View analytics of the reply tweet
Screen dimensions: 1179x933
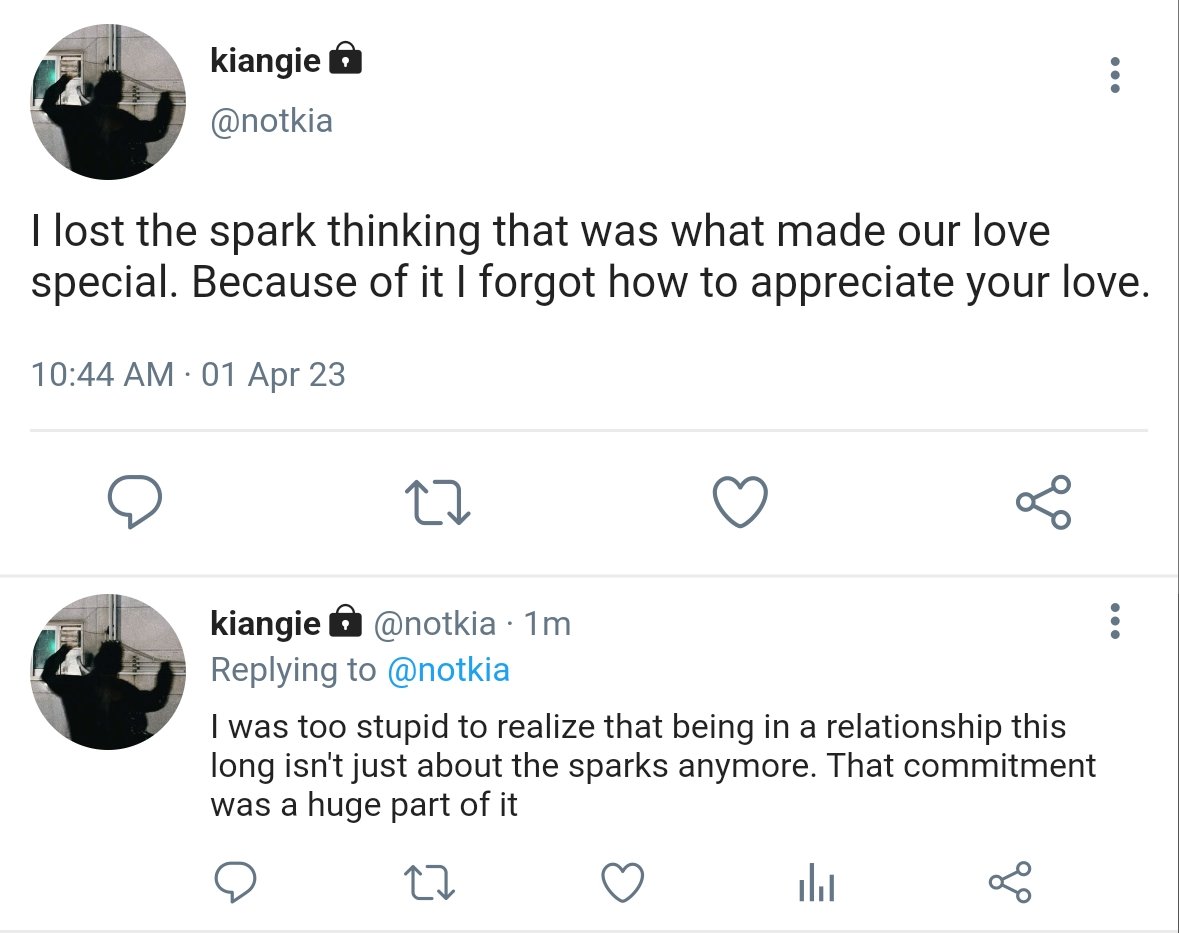click(817, 882)
